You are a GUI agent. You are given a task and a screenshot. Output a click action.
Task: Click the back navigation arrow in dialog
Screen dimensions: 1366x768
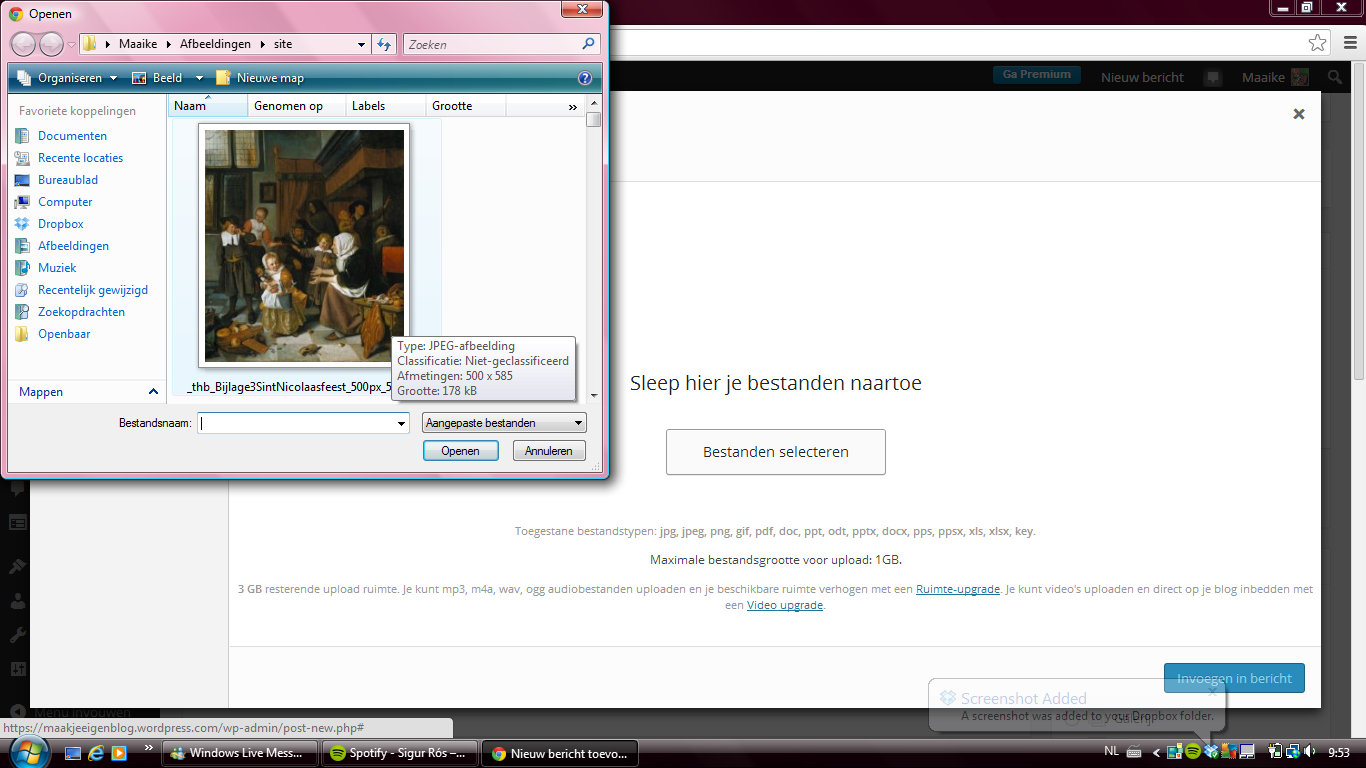[23, 44]
